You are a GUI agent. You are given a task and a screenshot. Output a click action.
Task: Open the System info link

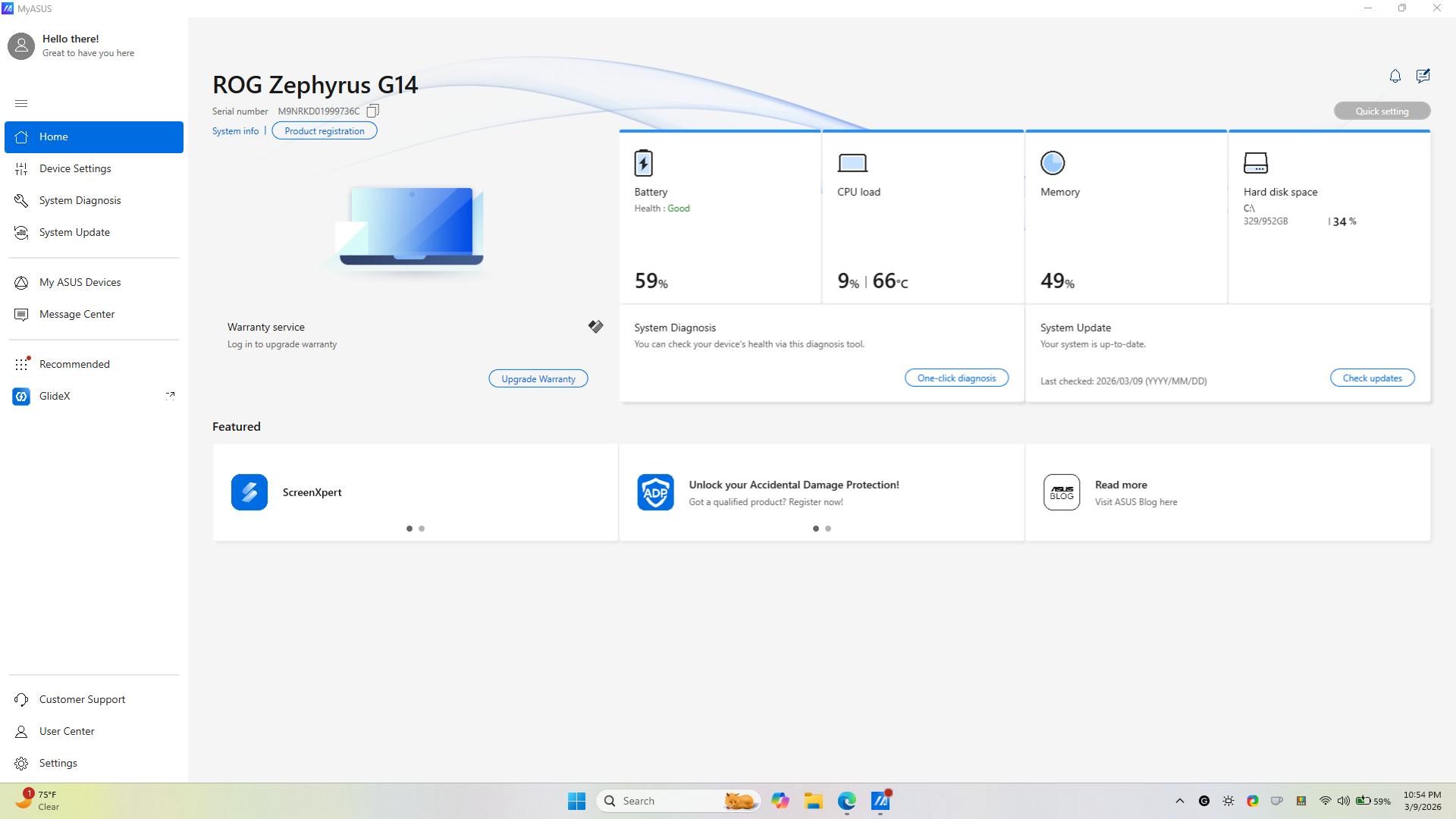235,131
